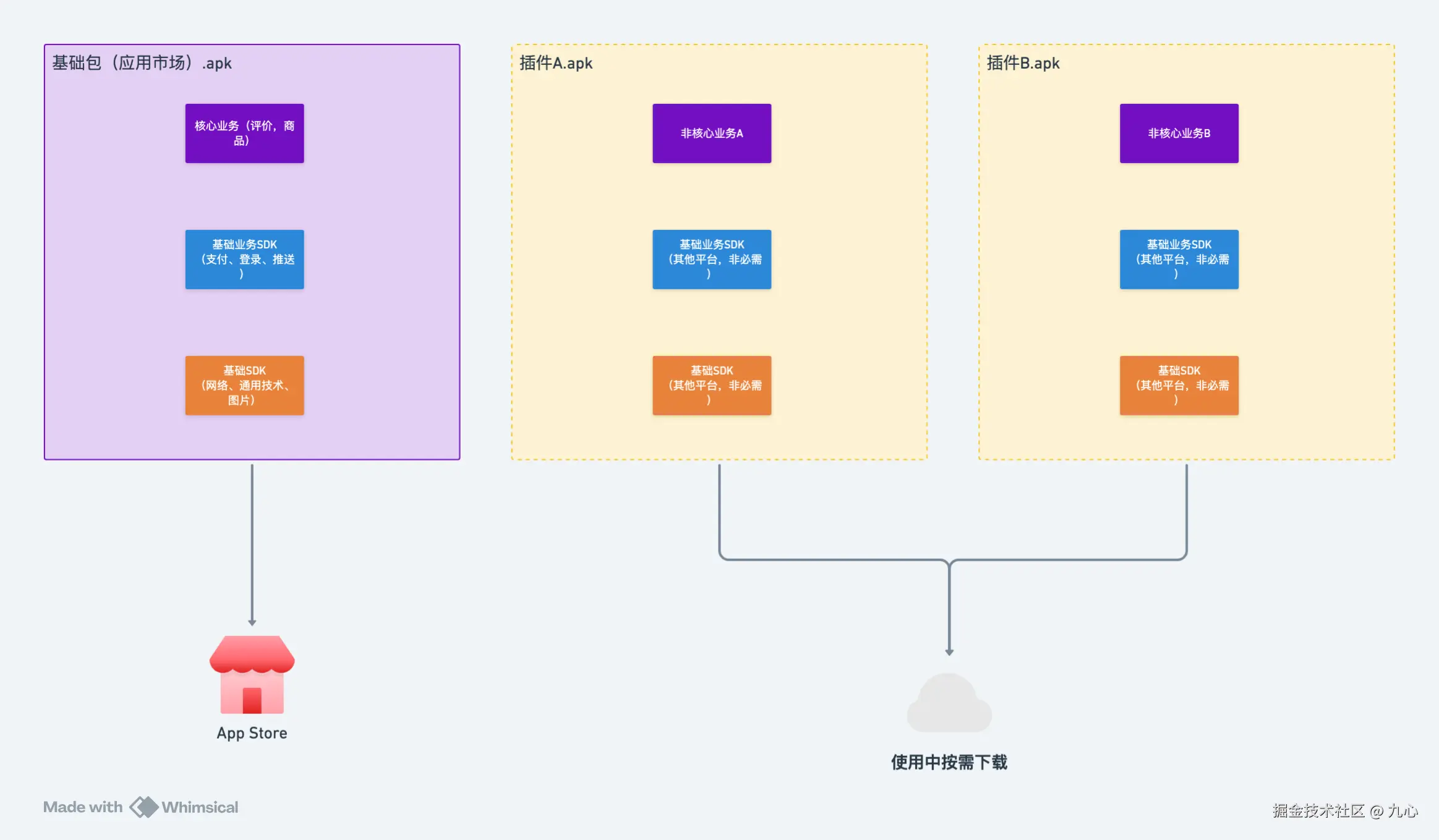Click the 基础包（应用市场）.apk title label
Viewport: 1439px width, 840px height.
click(142, 63)
